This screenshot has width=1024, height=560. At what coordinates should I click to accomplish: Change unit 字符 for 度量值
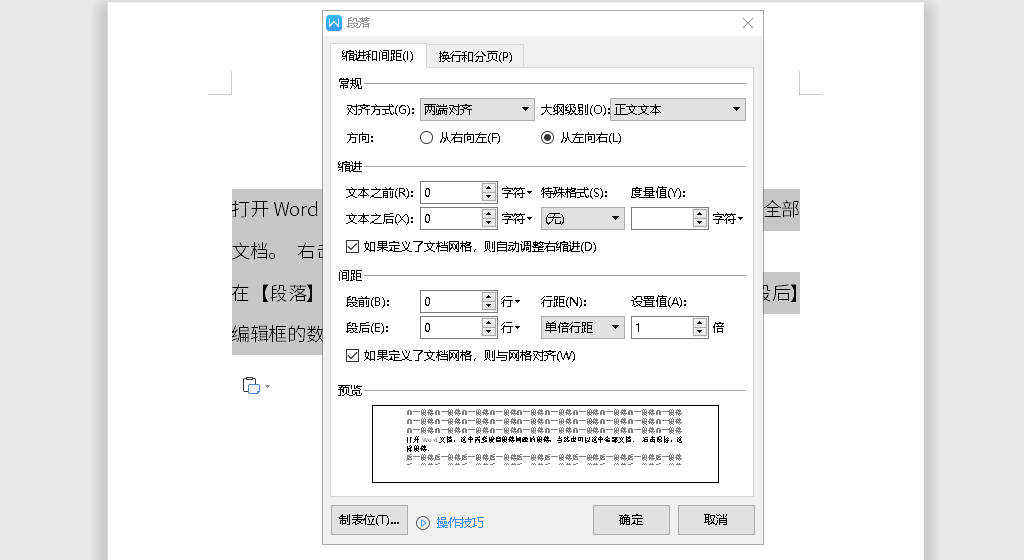pos(728,219)
